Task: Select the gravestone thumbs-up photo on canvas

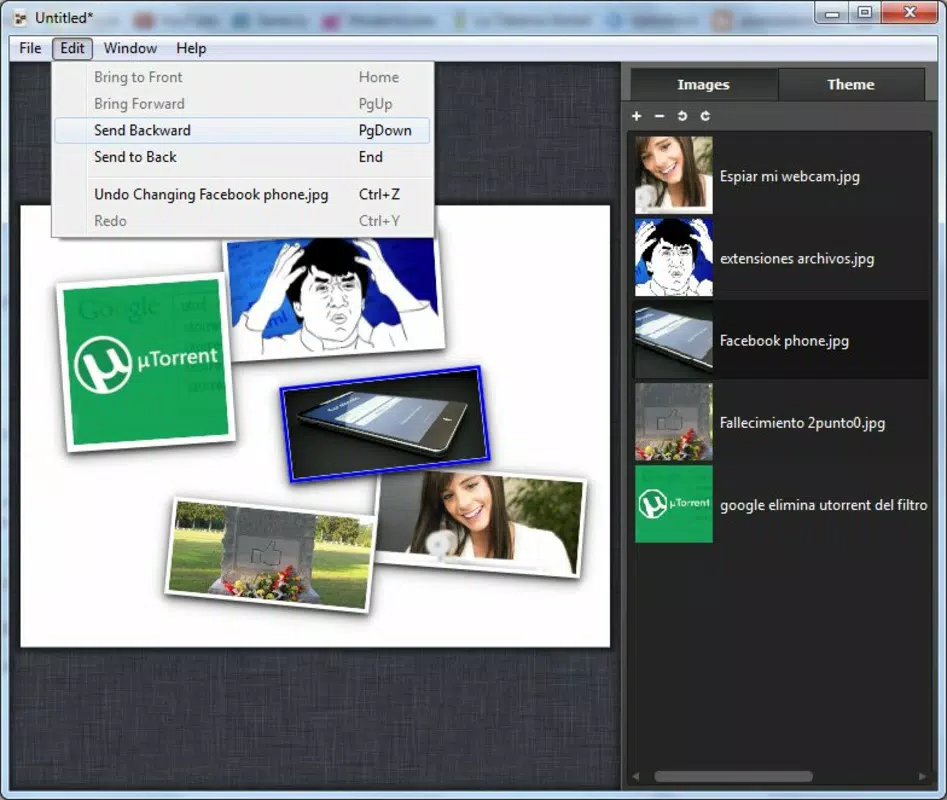Action: coord(270,554)
